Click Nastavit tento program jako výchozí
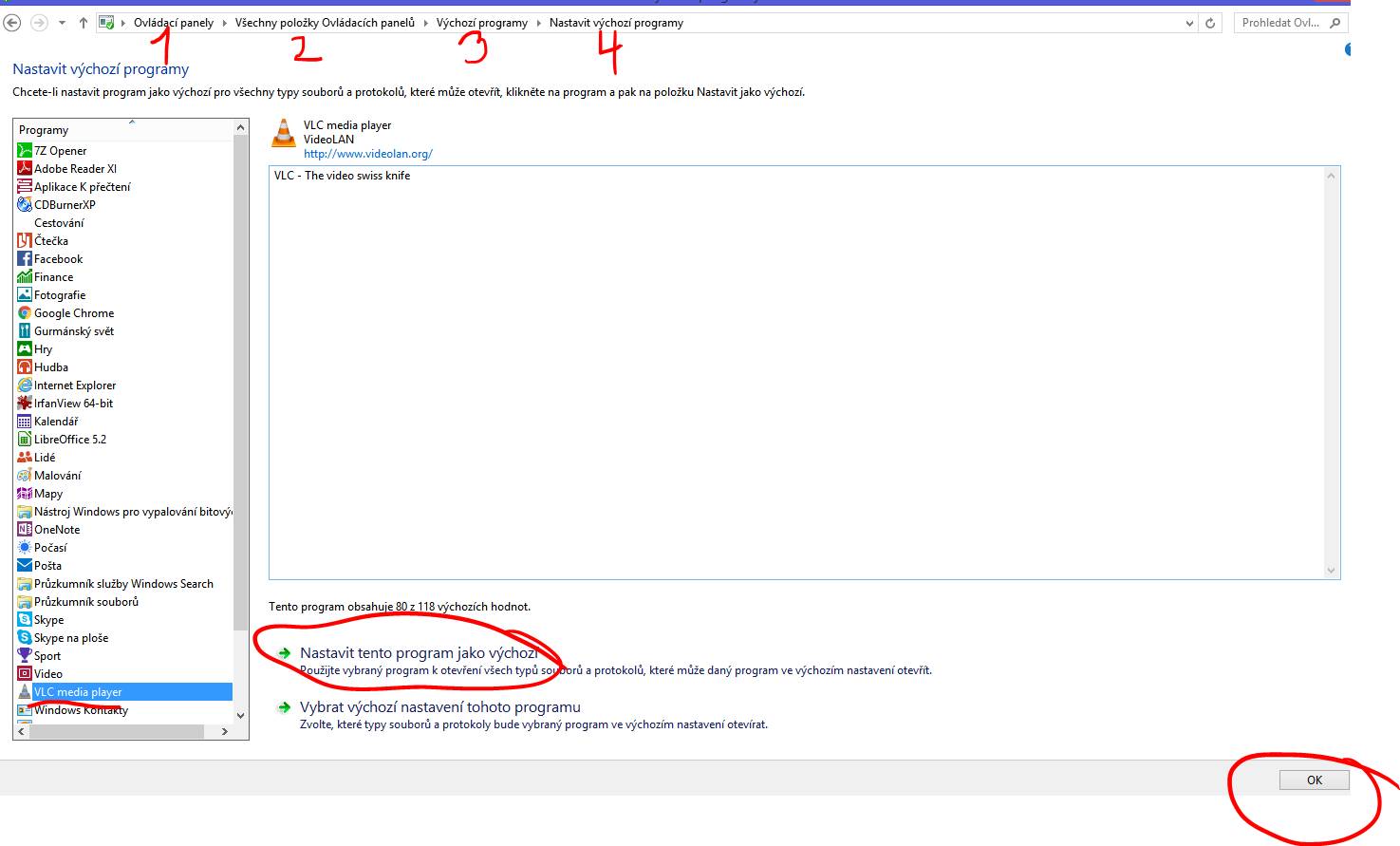The width and height of the screenshot is (1400, 846). pyautogui.click(x=419, y=653)
